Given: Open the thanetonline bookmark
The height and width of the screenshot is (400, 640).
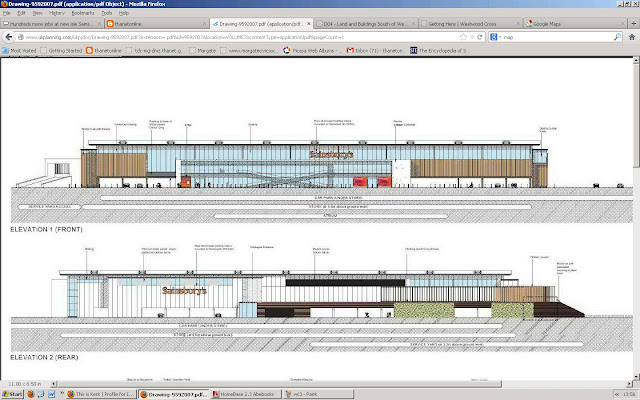Looking at the screenshot, I should coord(104,50).
